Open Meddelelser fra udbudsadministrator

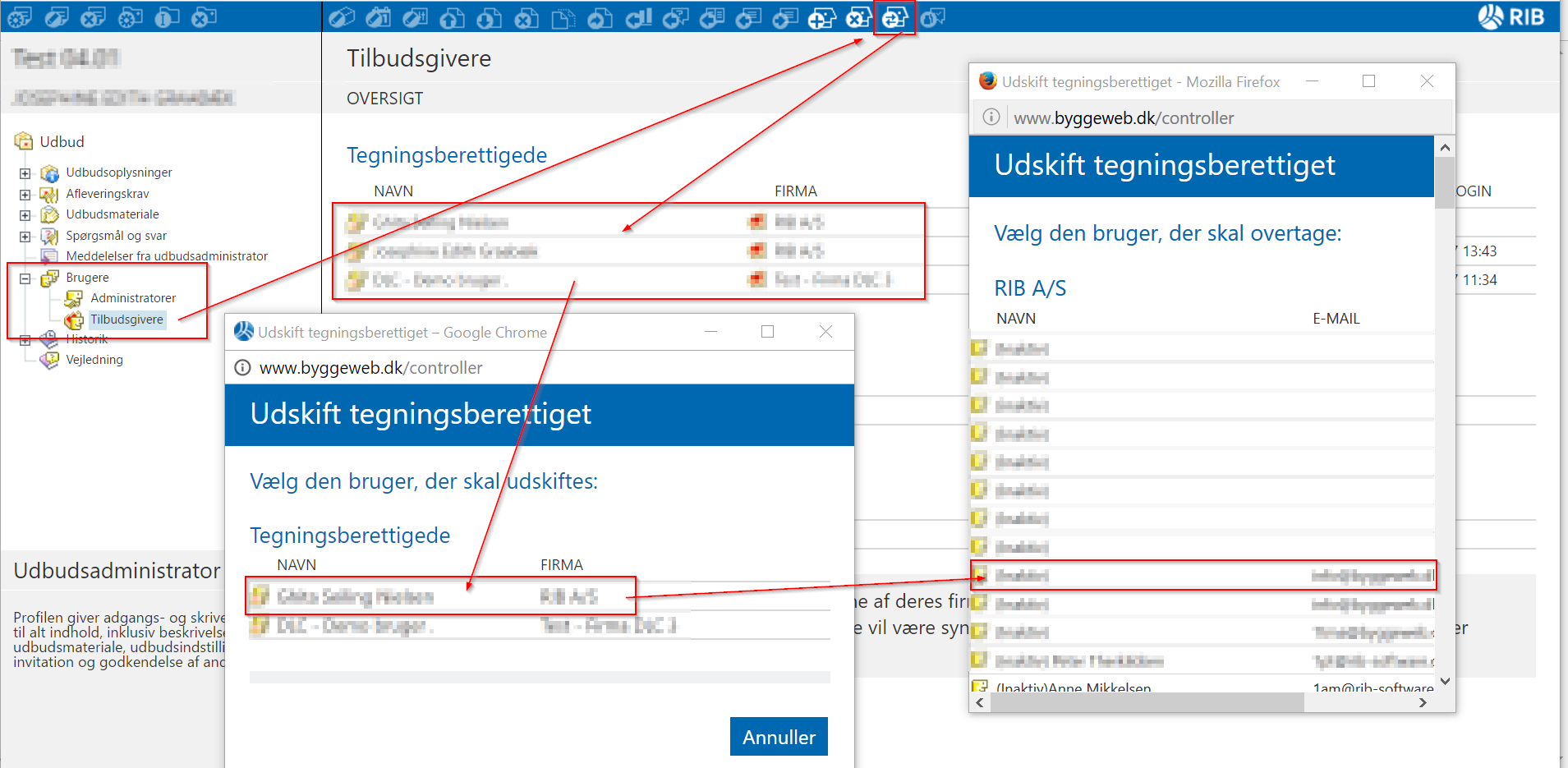tap(167, 256)
